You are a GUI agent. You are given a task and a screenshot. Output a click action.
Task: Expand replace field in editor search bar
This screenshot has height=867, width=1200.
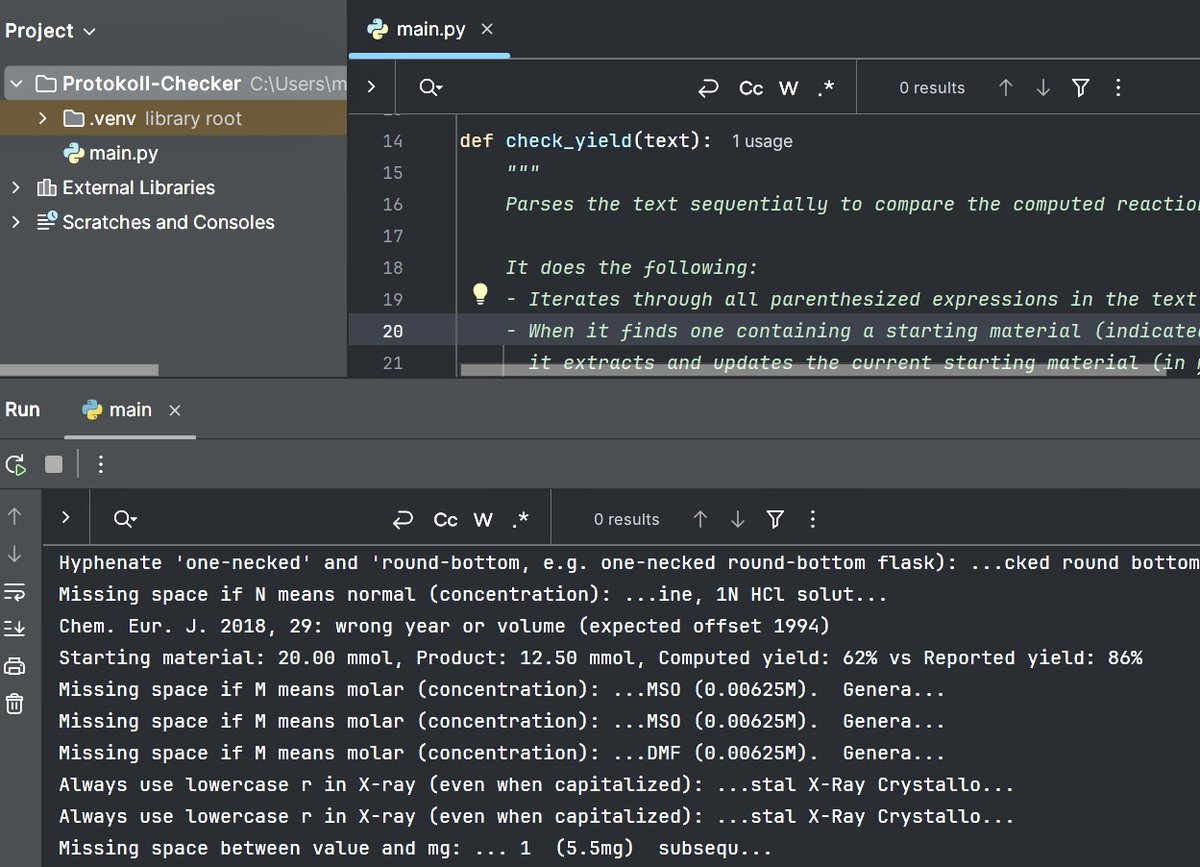pos(371,87)
